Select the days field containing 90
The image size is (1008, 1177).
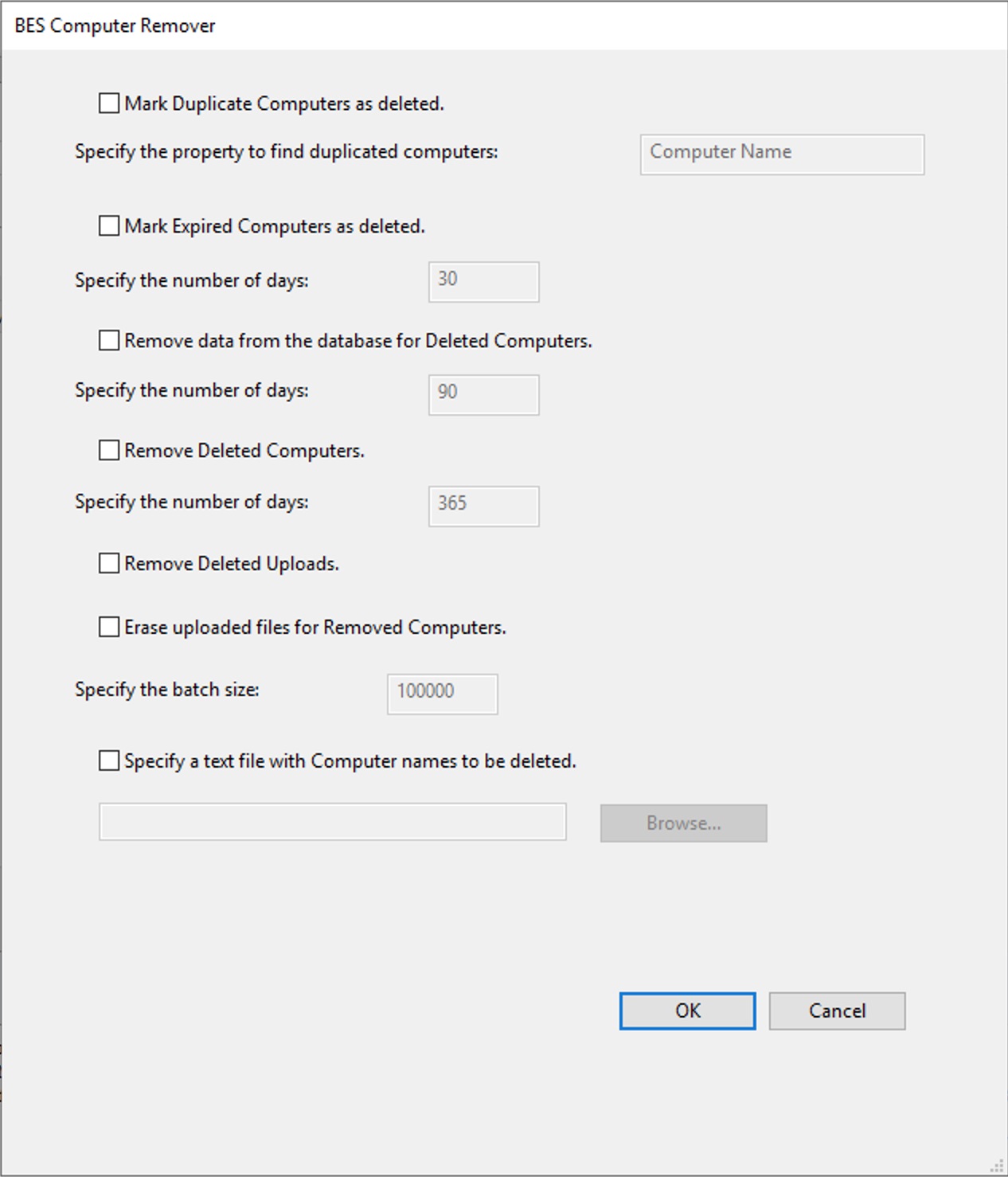[483, 394]
